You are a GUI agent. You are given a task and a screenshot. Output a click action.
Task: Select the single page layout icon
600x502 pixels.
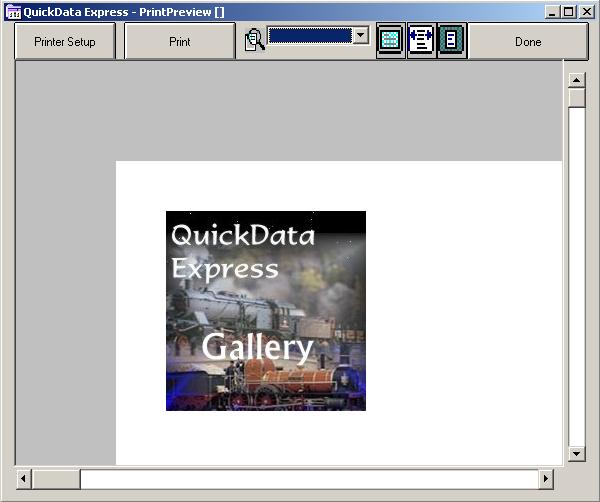451,41
